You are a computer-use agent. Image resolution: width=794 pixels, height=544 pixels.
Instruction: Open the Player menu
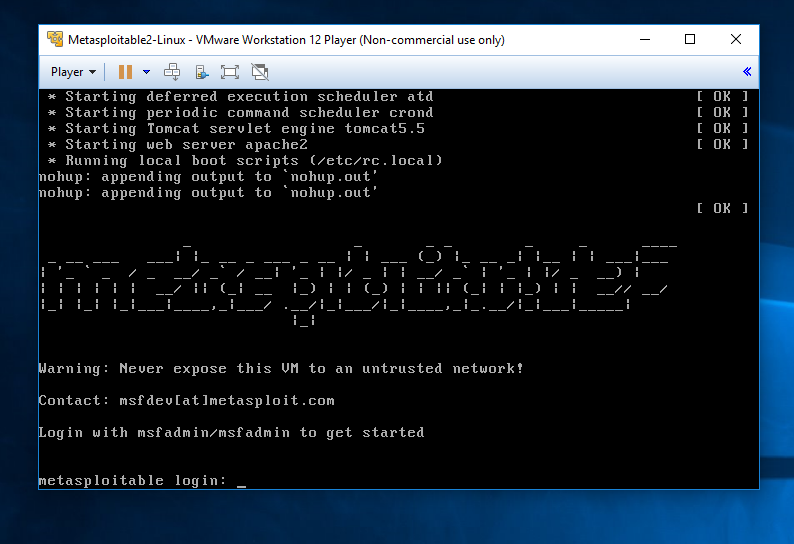[73, 72]
